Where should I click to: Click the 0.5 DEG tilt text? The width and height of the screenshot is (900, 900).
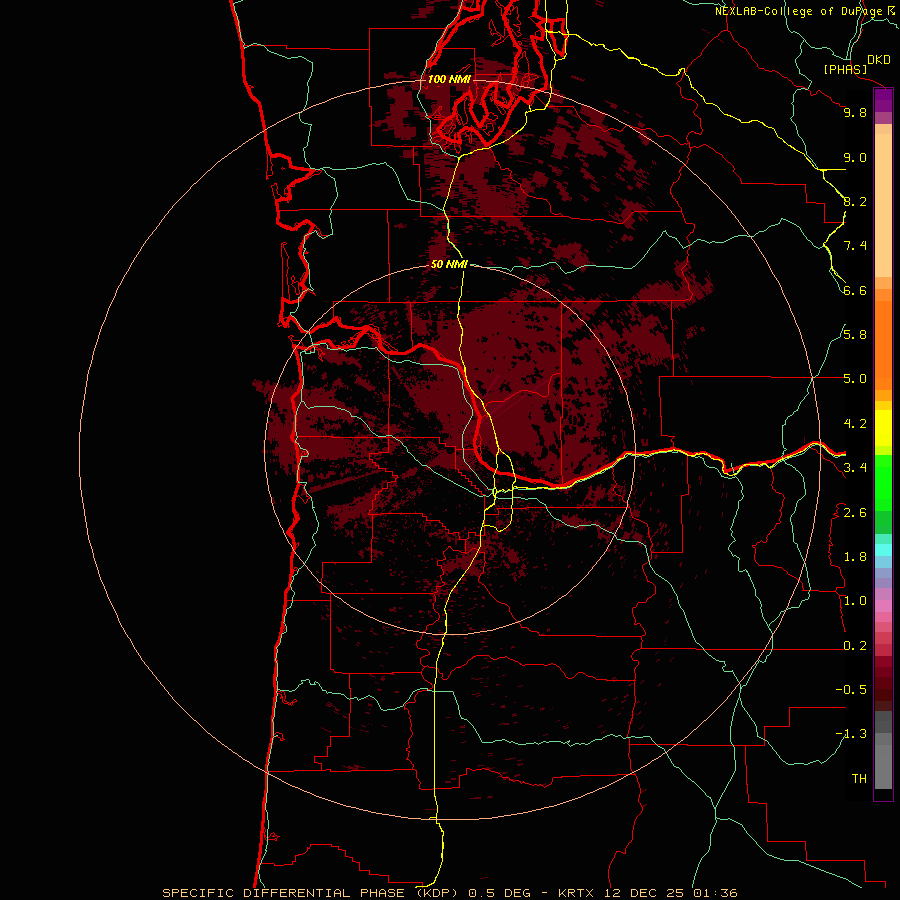pos(499,893)
